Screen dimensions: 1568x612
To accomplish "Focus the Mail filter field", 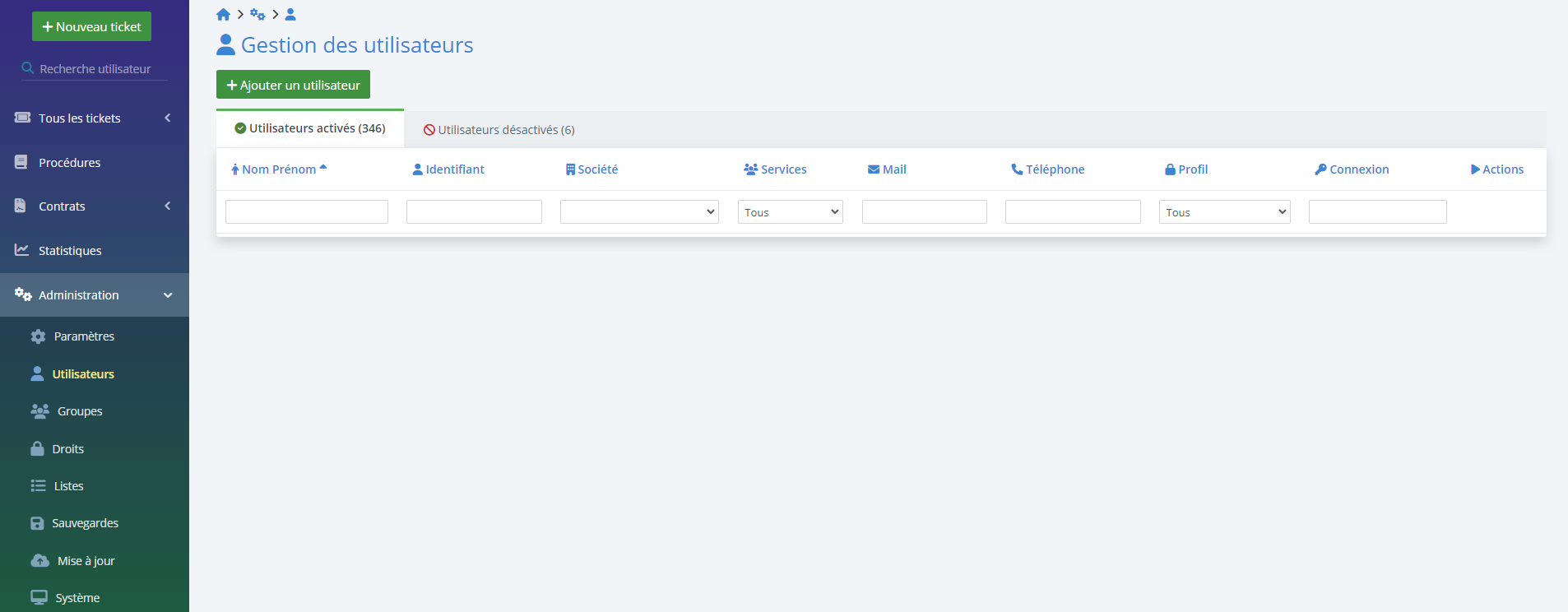I will 925,211.
